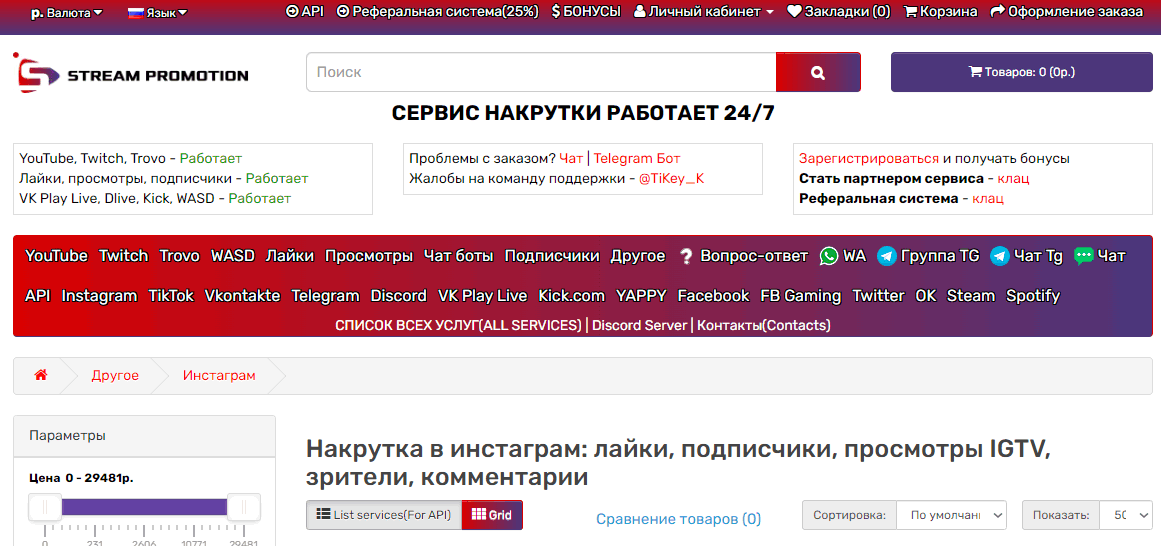Click the left price slider handle
The image size is (1161, 546).
(45, 507)
